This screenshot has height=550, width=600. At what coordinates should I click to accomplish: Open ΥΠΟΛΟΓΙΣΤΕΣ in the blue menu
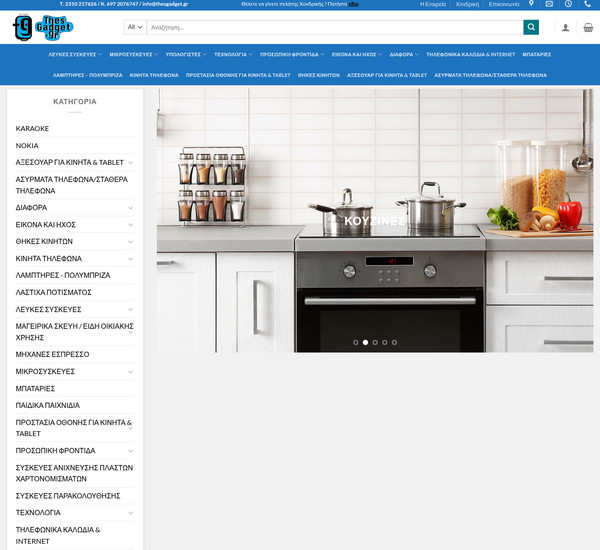tap(186, 54)
